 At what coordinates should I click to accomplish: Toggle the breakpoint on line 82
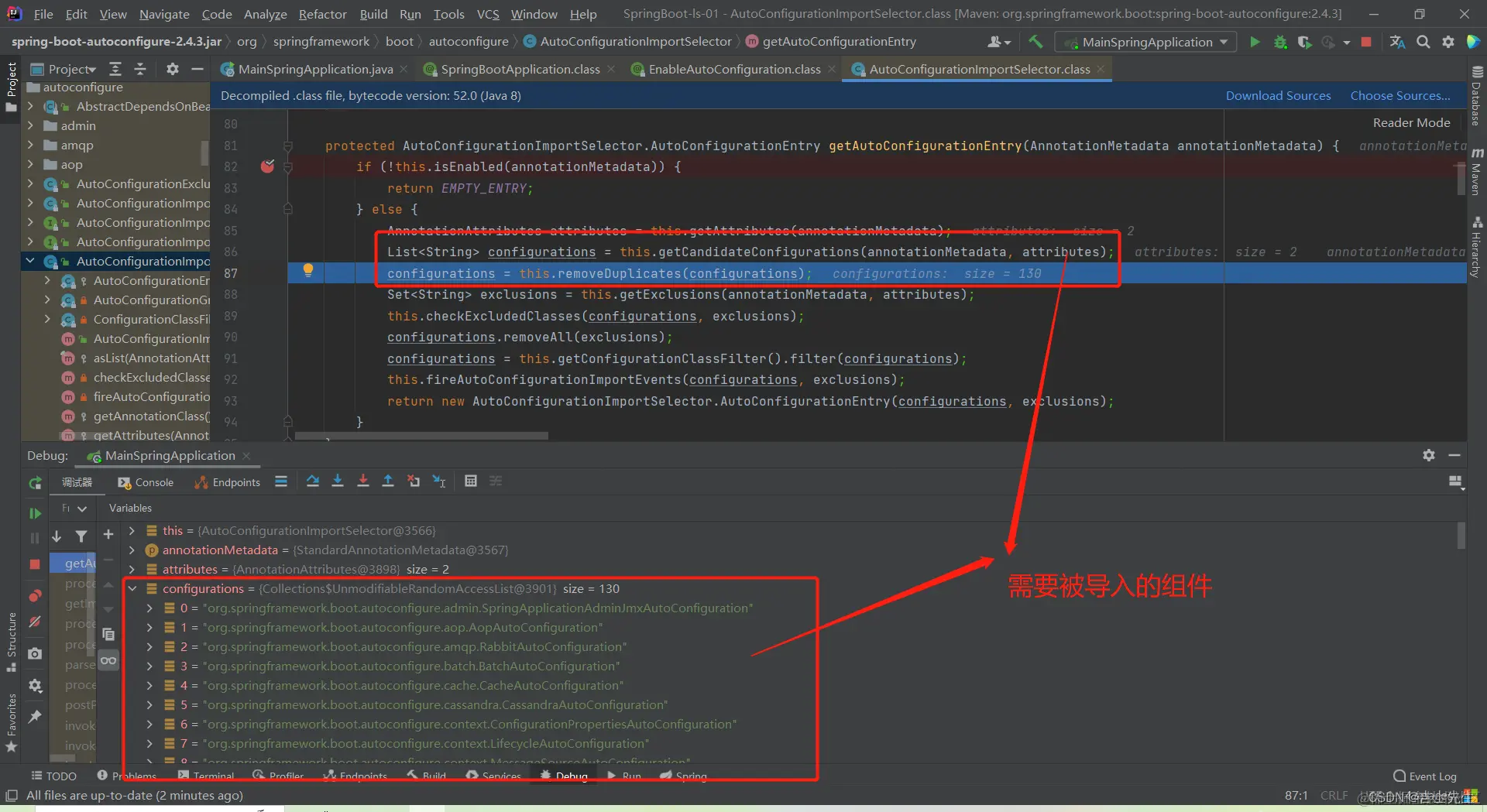click(267, 166)
